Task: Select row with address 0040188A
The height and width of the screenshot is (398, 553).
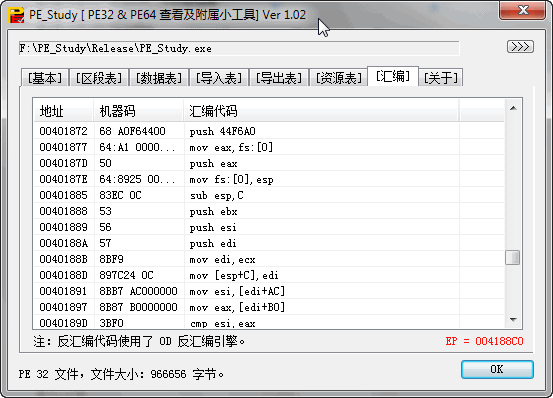Action: pos(269,243)
